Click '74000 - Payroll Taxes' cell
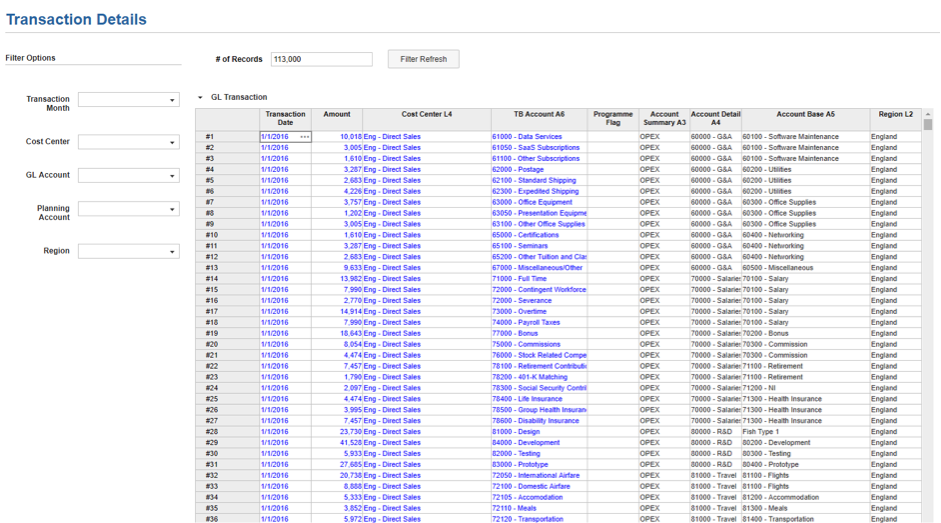This screenshot has height=523, width=941. click(539, 322)
